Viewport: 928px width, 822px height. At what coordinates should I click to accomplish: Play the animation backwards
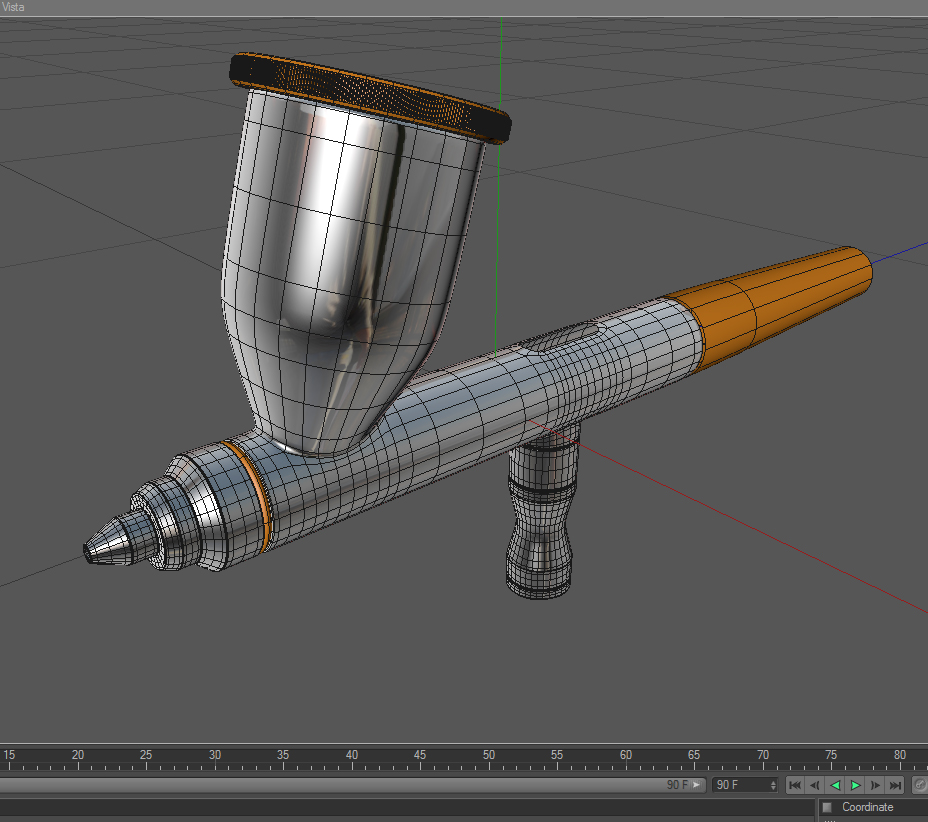pos(835,785)
